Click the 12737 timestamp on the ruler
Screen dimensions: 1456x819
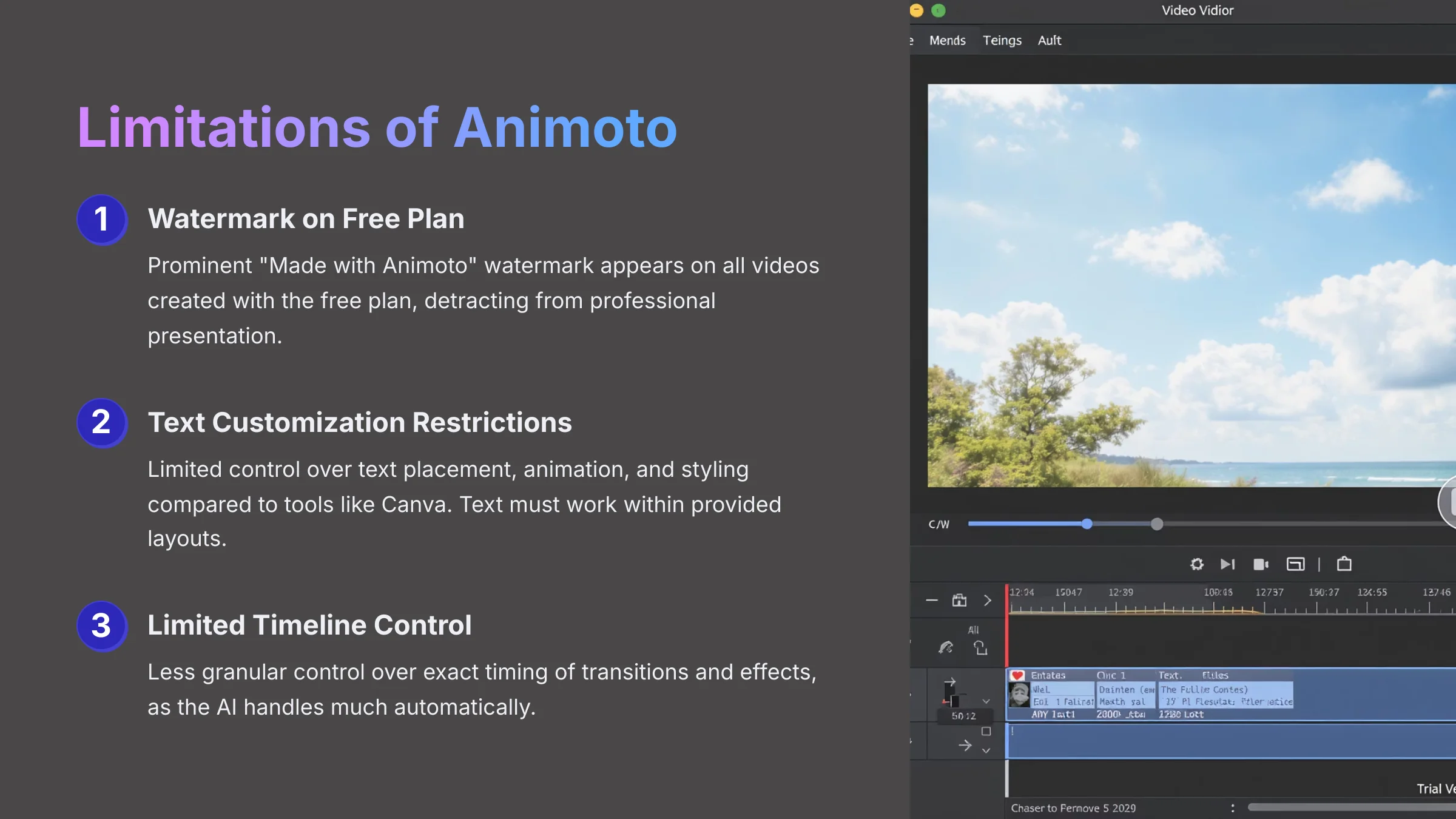pyautogui.click(x=1269, y=592)
